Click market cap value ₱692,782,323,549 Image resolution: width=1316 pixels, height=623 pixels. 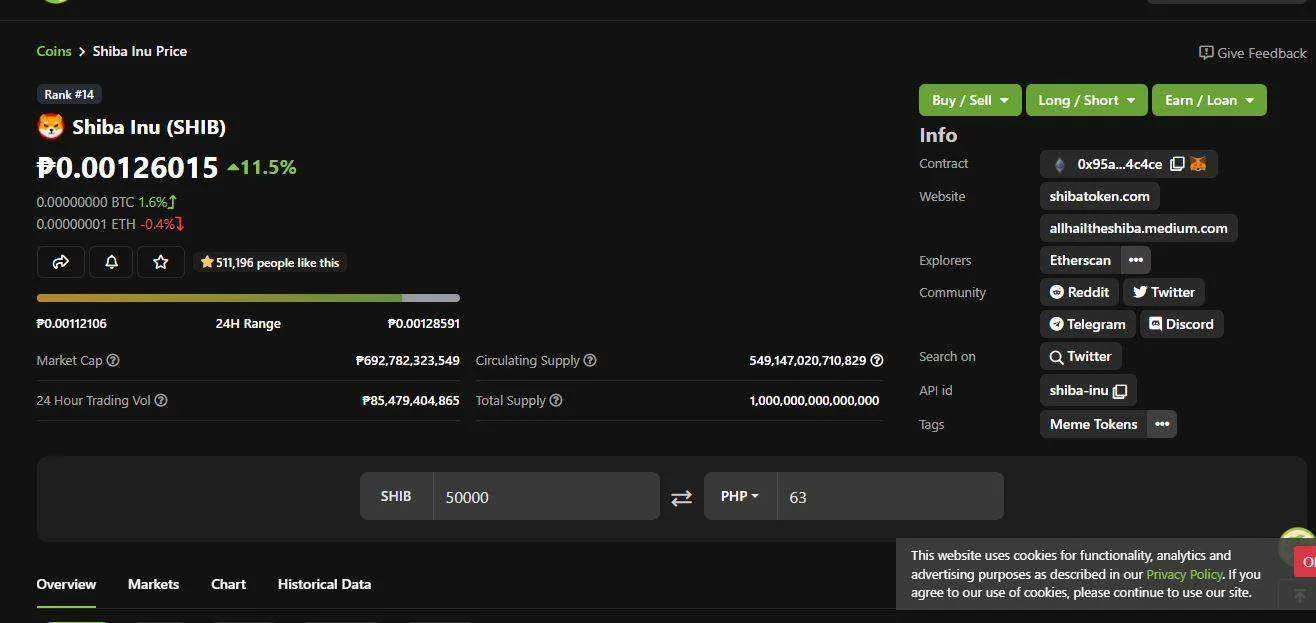(x=408, y=360)
